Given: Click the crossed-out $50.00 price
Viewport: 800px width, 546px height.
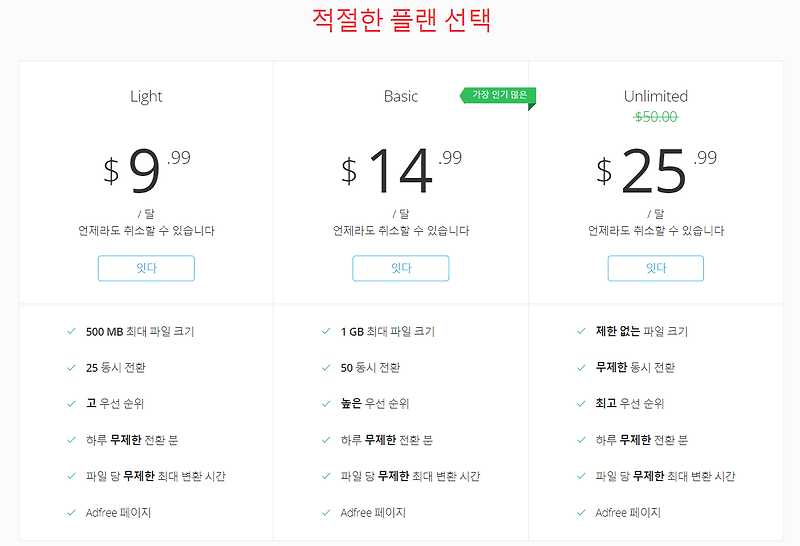Looking at the screenshot, I should pyautogui.click(x=656, y=117).
